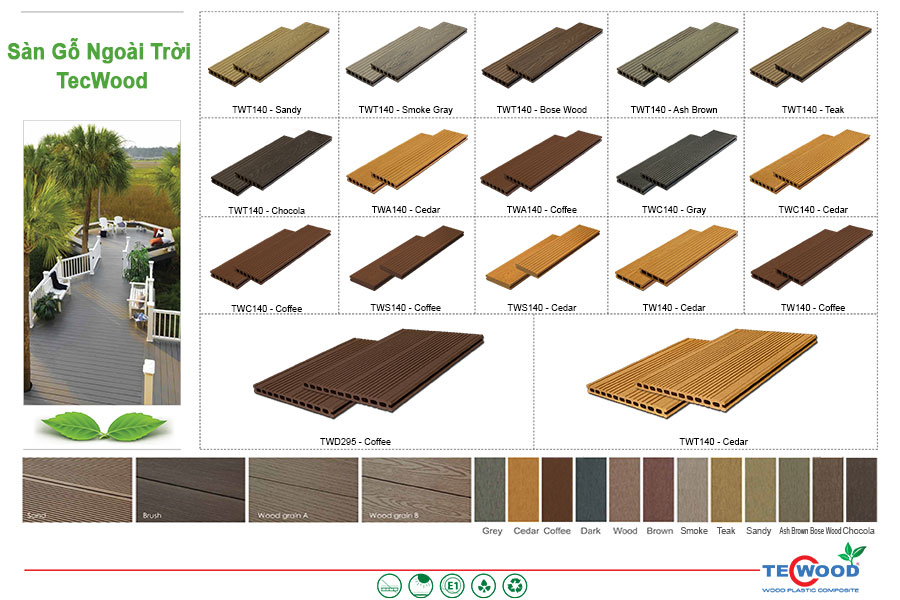The height and width of the screenshot is (600, 900).
Task: Click the pair of green leaves graphic
Action: 103,426
